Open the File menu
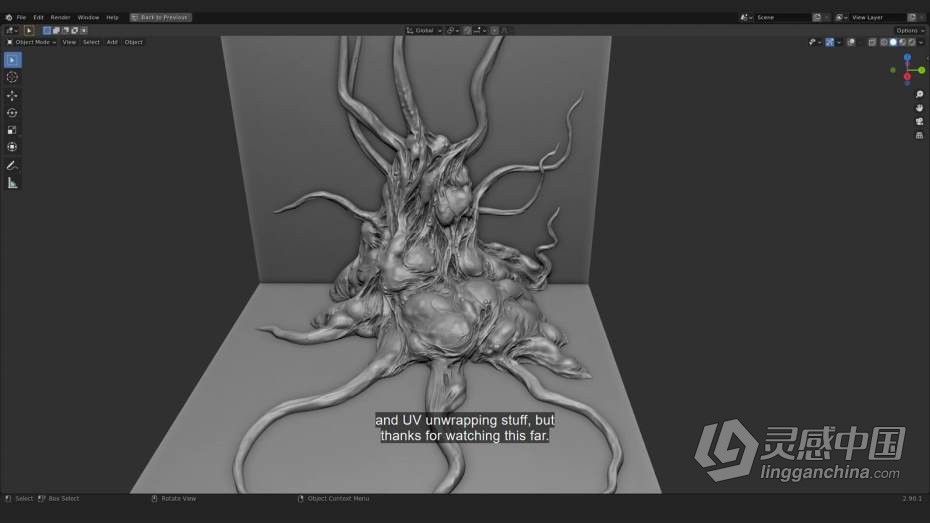Screen dimensions: 930x523 pos(21,17)
